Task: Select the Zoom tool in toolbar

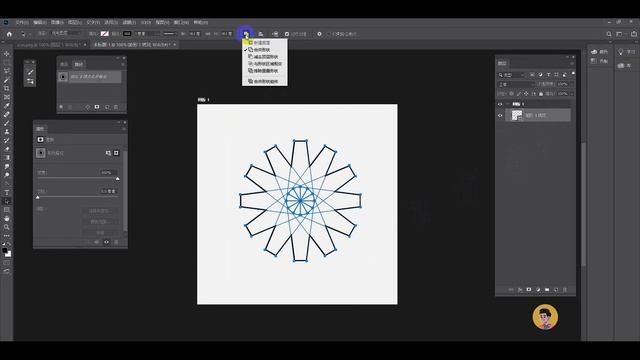Action: (x=7, y=227)
